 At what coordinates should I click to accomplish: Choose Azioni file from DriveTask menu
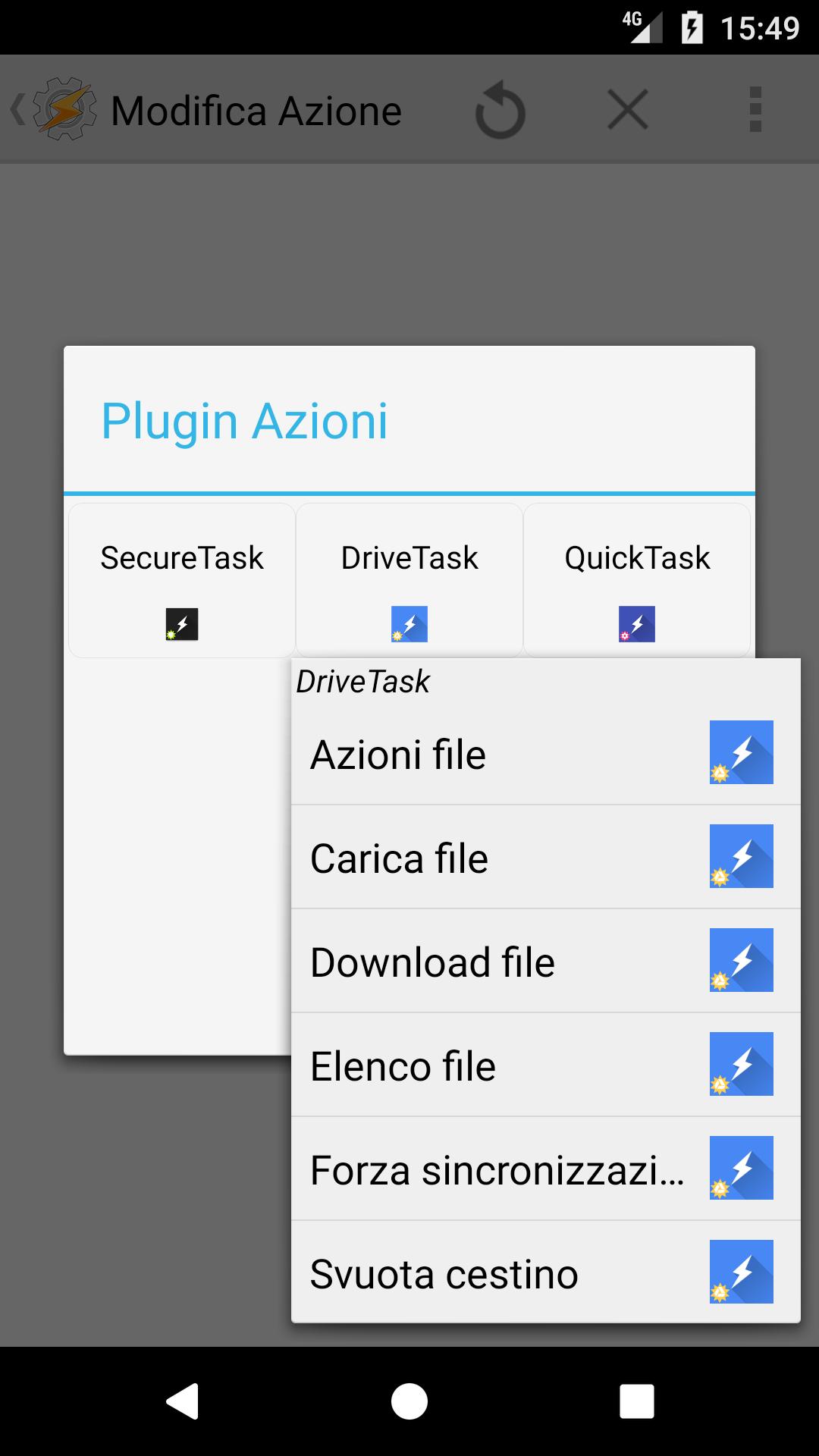(546, 755)
